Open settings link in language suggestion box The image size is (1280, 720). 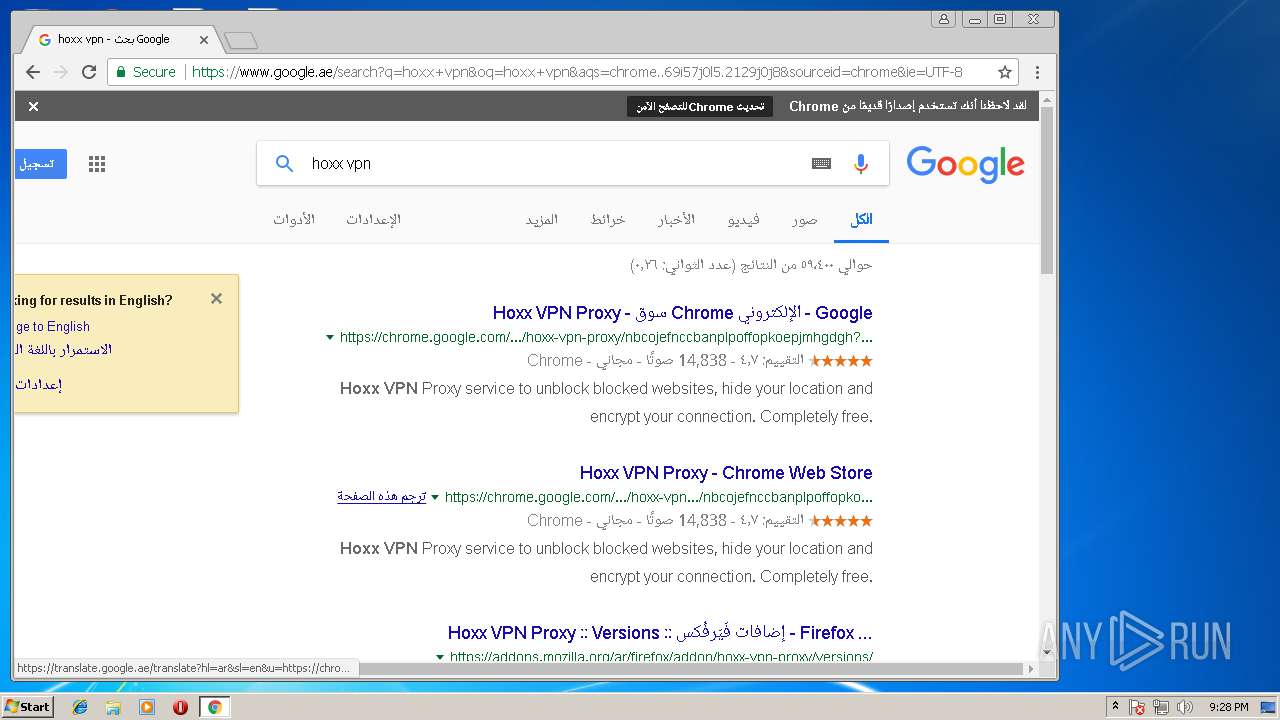38,384
